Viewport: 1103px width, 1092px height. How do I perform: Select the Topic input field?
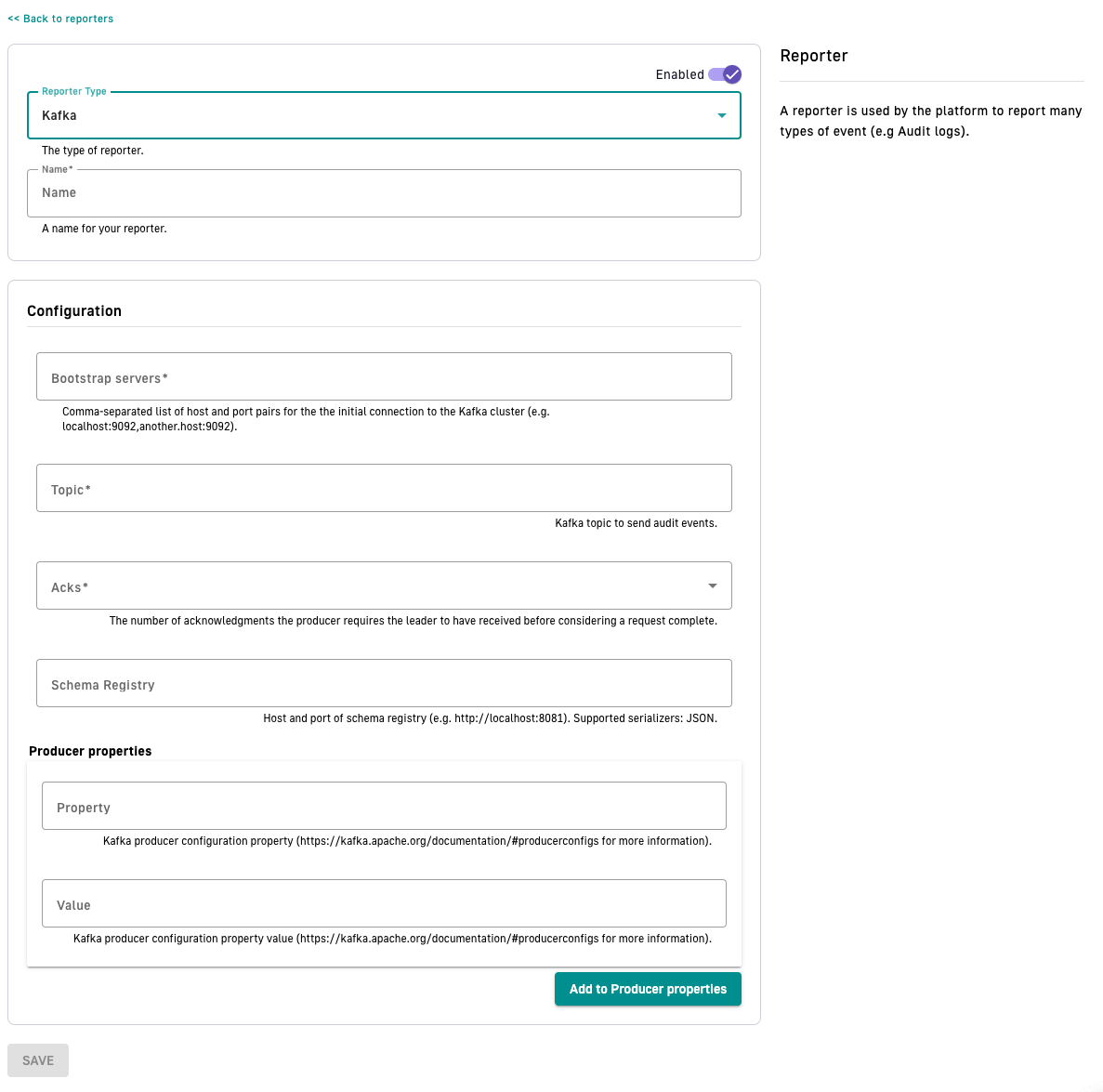pos(384,489)
